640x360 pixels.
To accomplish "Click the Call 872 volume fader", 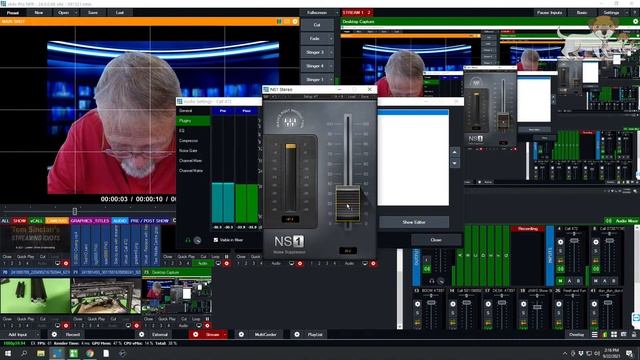I will pyautogui.click(x=574, y=240).
